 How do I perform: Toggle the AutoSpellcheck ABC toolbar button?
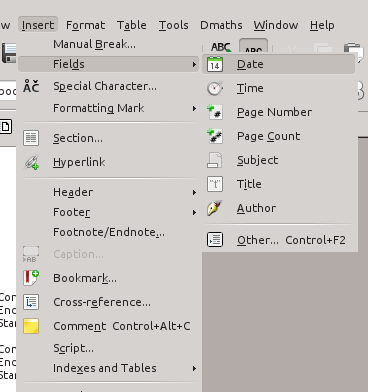pos(253,48)
